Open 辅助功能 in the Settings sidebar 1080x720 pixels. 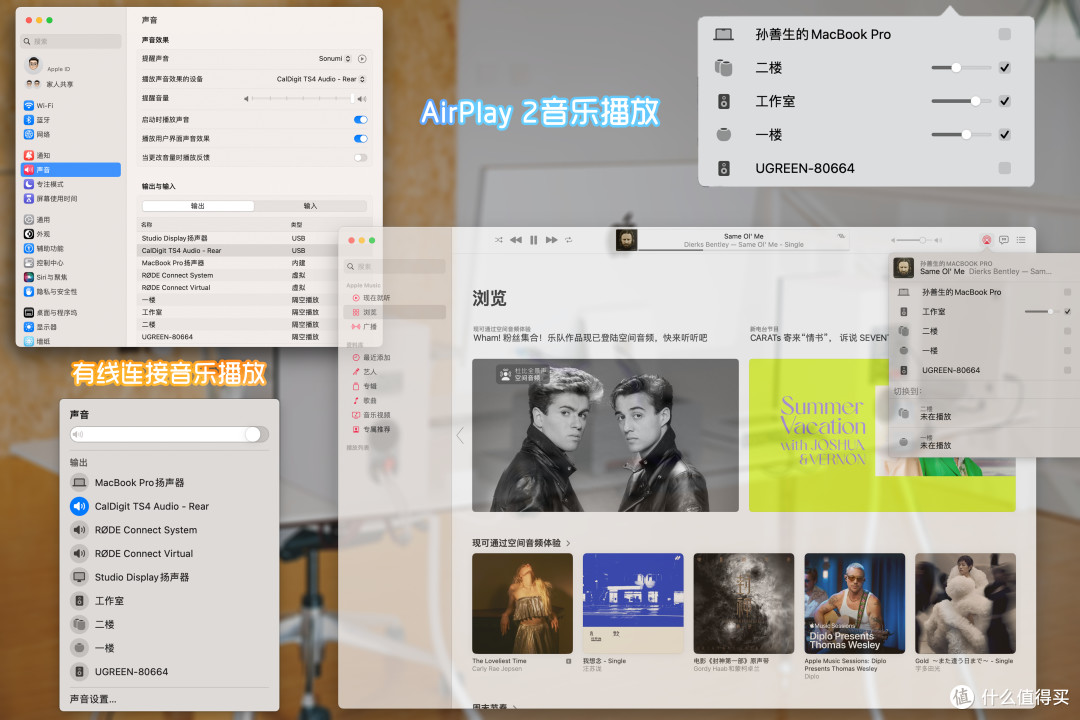point(71,249)
